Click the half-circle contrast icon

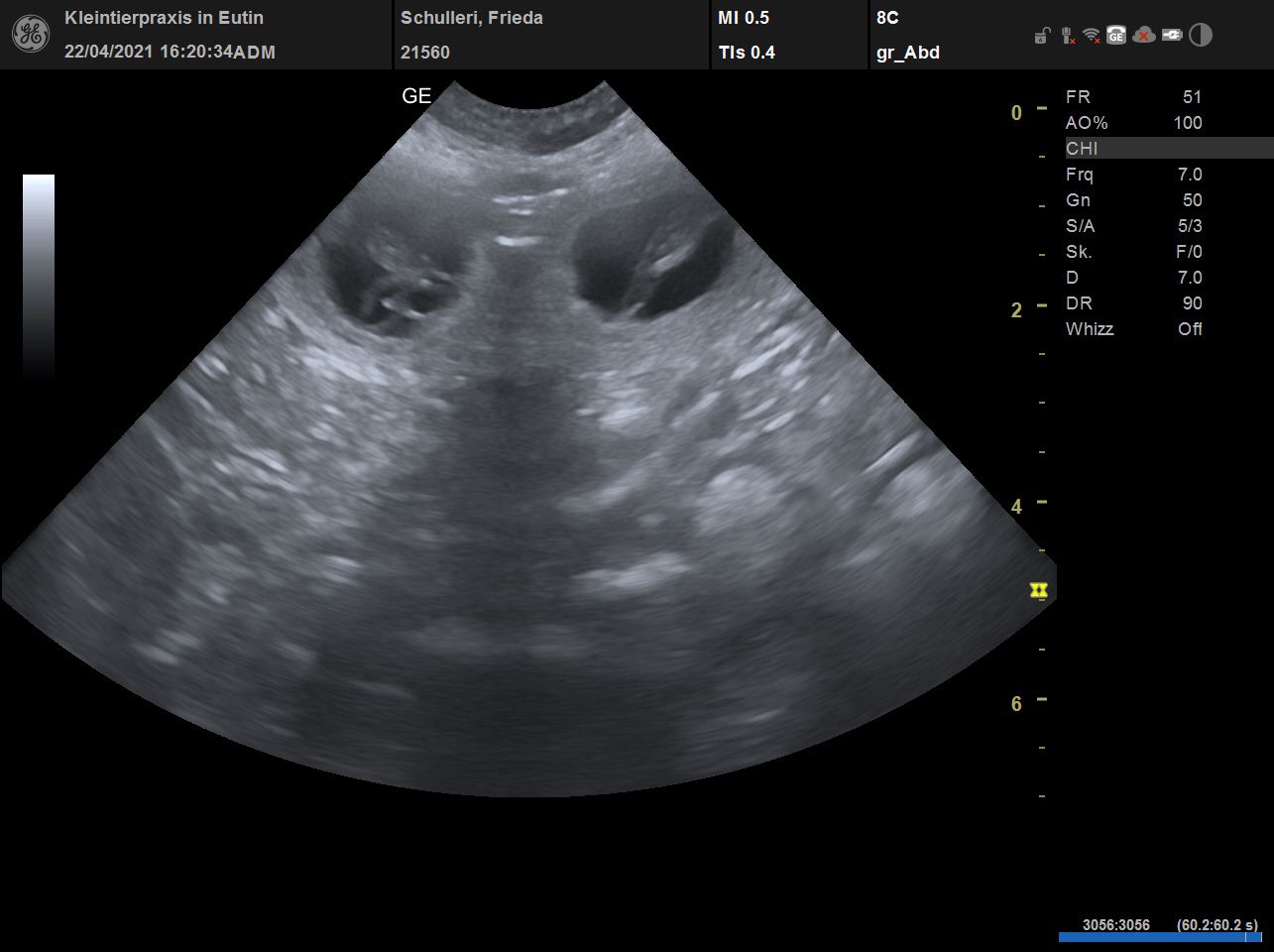coord(1201,36)
